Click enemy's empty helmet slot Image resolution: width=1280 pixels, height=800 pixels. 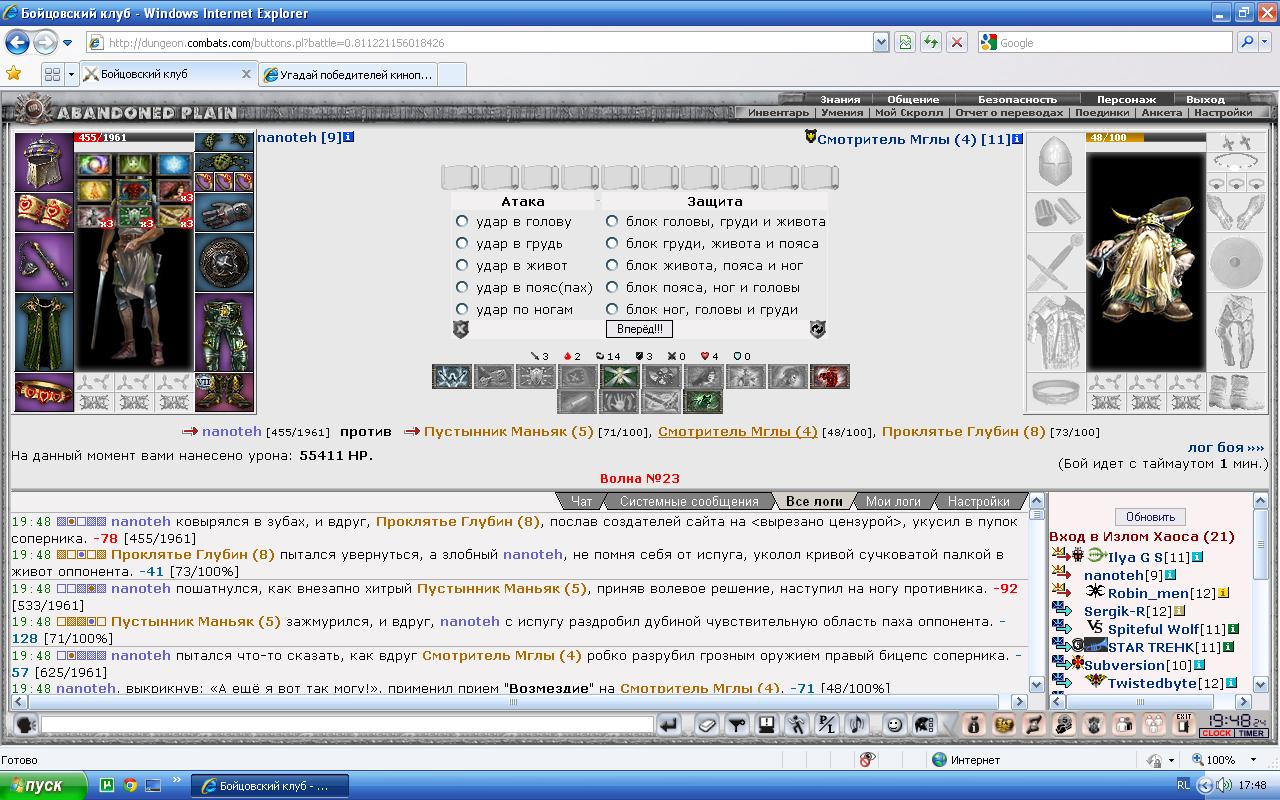click(x=1057, y=161)
